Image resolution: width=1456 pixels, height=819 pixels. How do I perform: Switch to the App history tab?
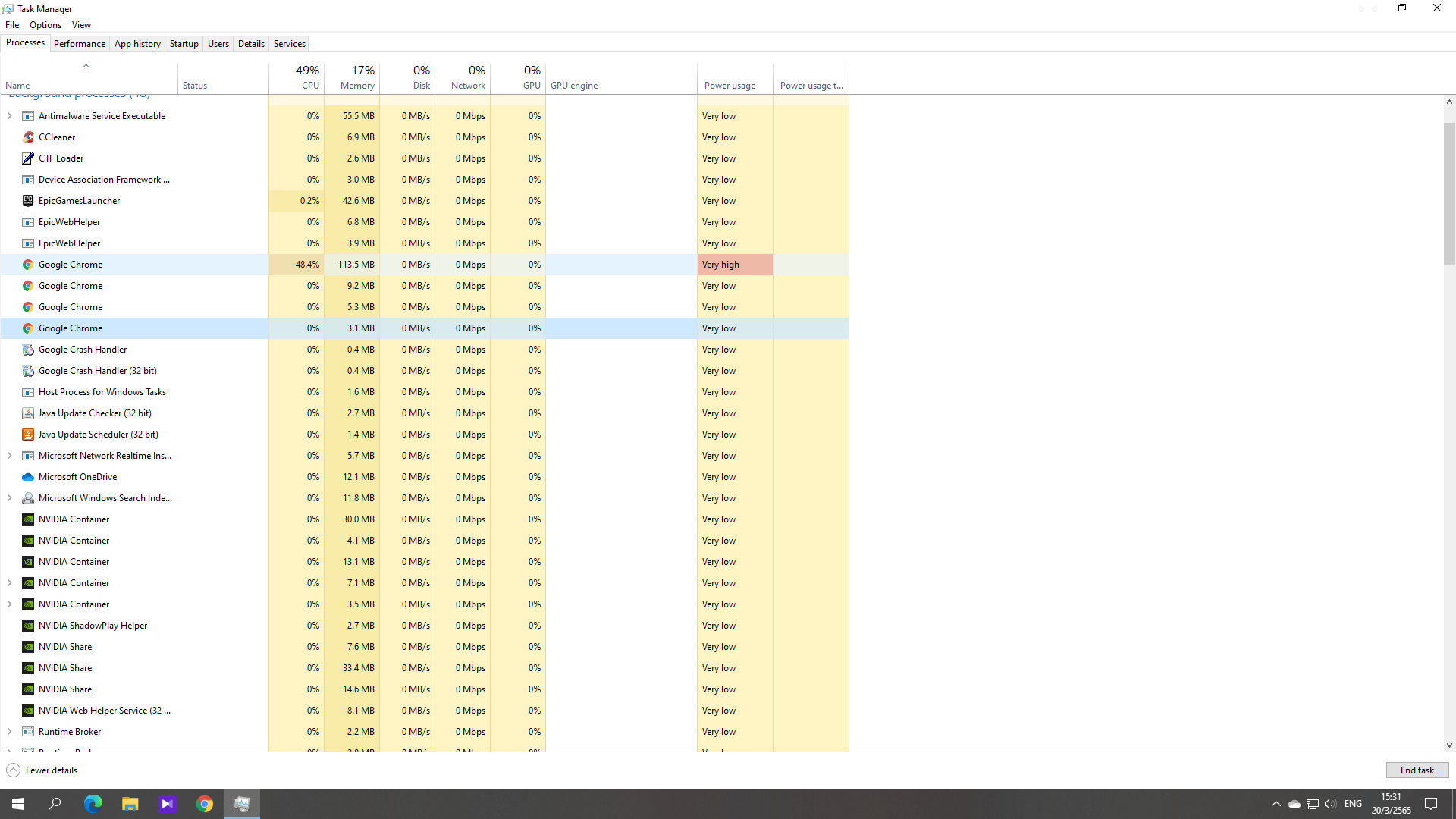(137, 44)
